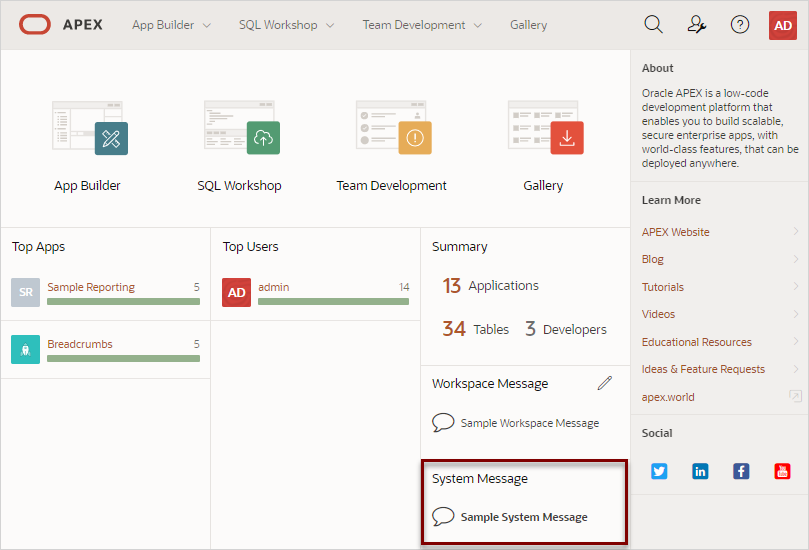
Task: Click the SQL Workshop label under icon
Action: coord(239,185)
